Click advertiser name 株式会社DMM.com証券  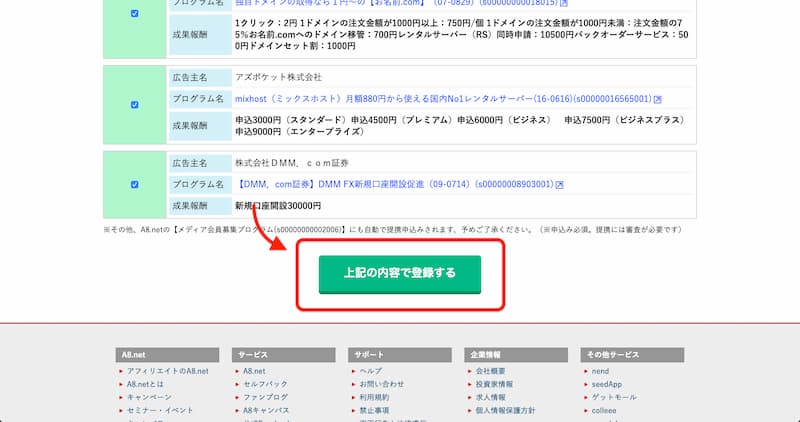(x=292, y=163)
